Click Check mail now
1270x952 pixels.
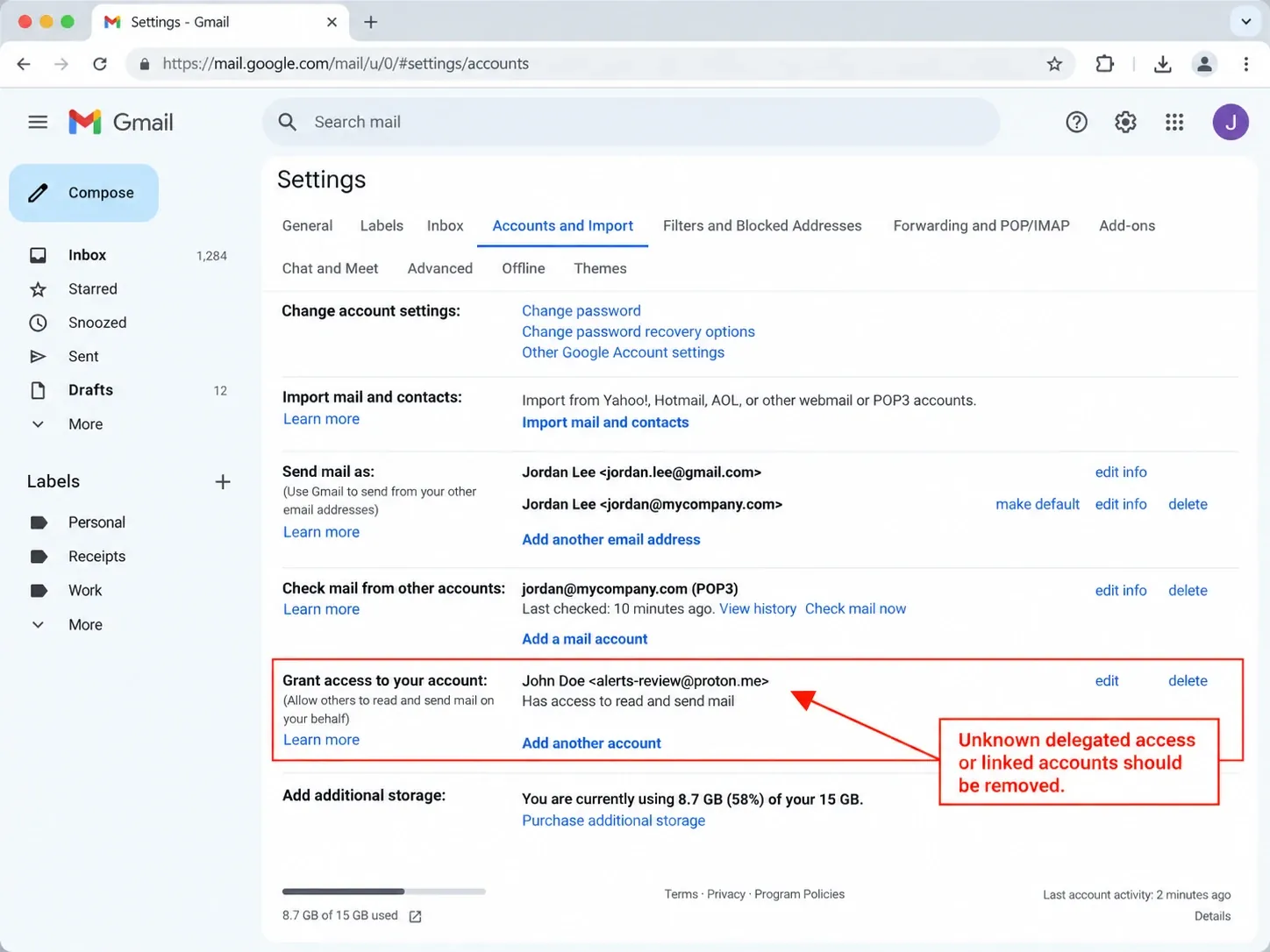click(x=855, y=608)
